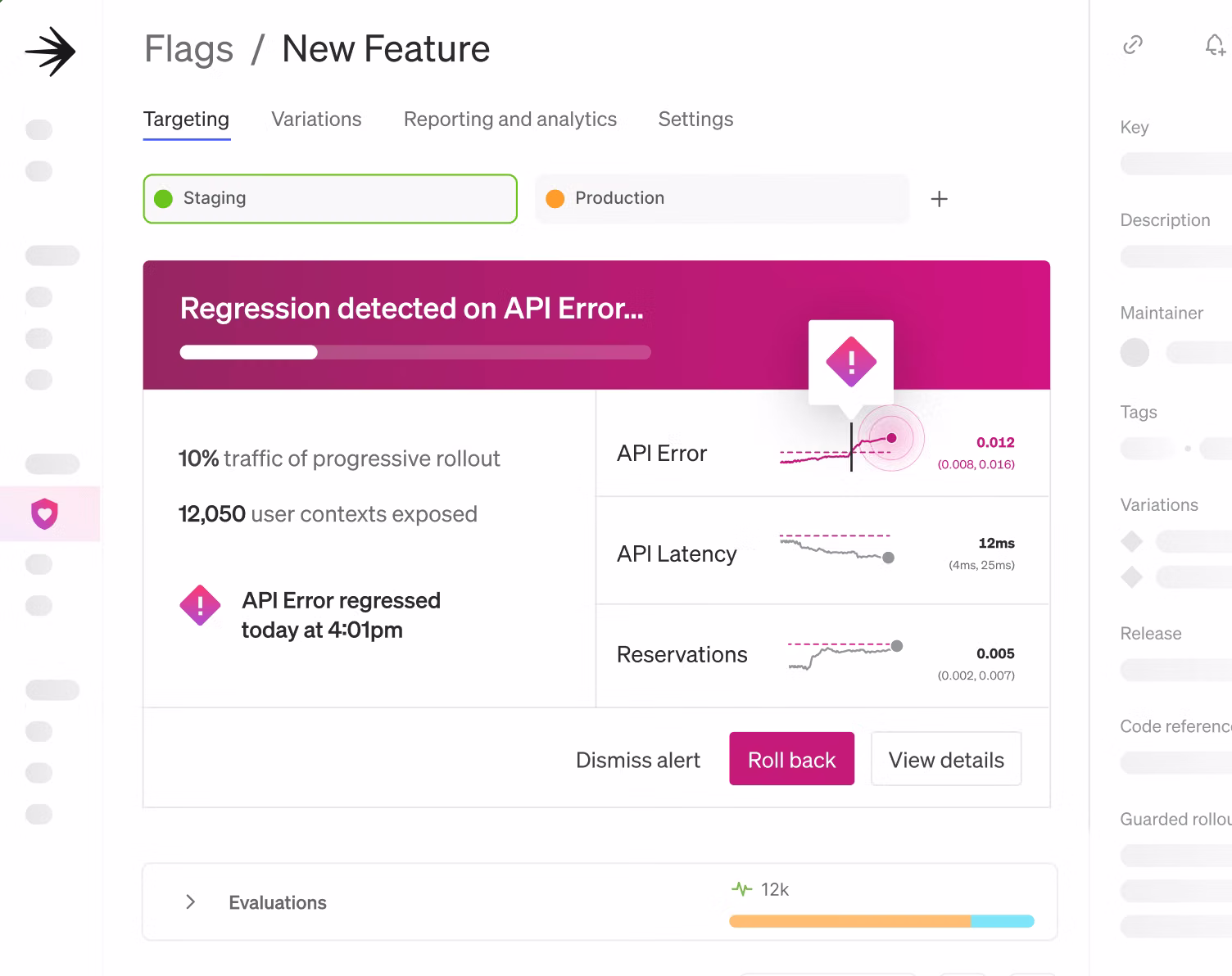Dismiss alert for the regression

pyautogui.click(x=637, y=760)
